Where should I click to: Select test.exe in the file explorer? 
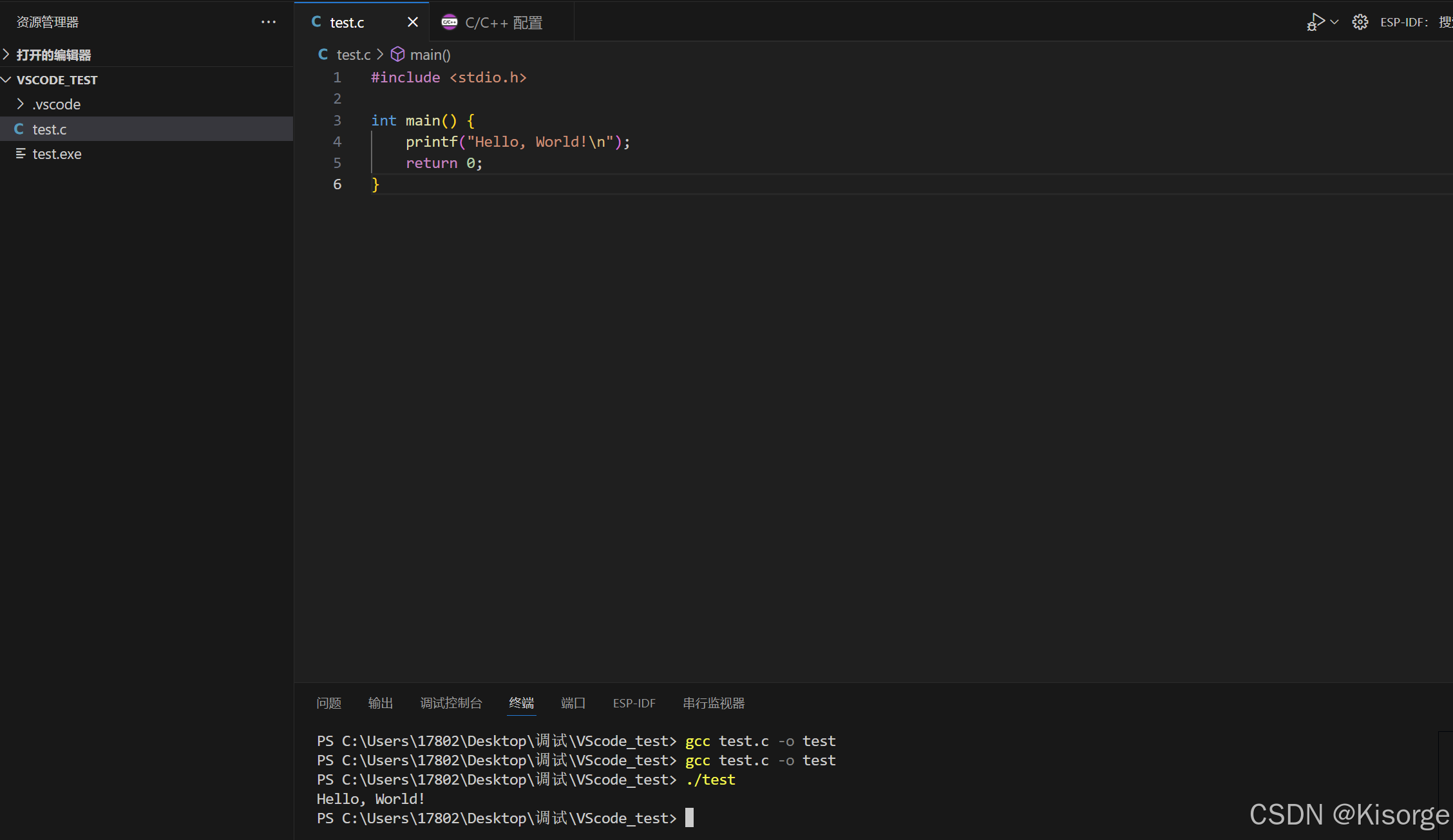(x=146, y=154)
